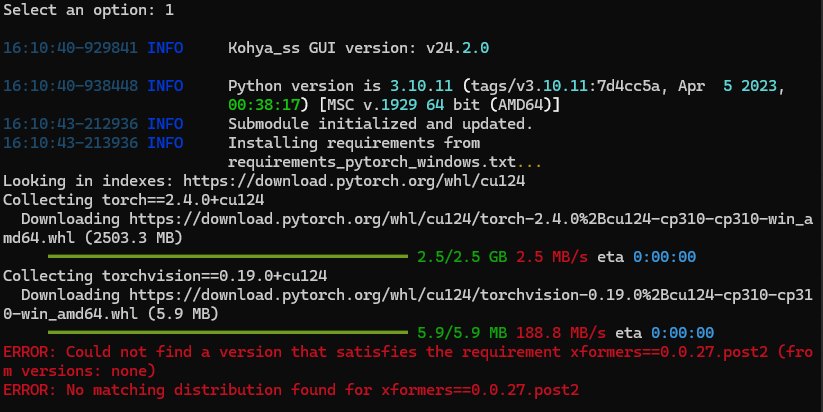Click the pytorch whl/cu124 index URL
This screenshot has width=823, height=412.
pyautogui.click(x=354, y=181)
